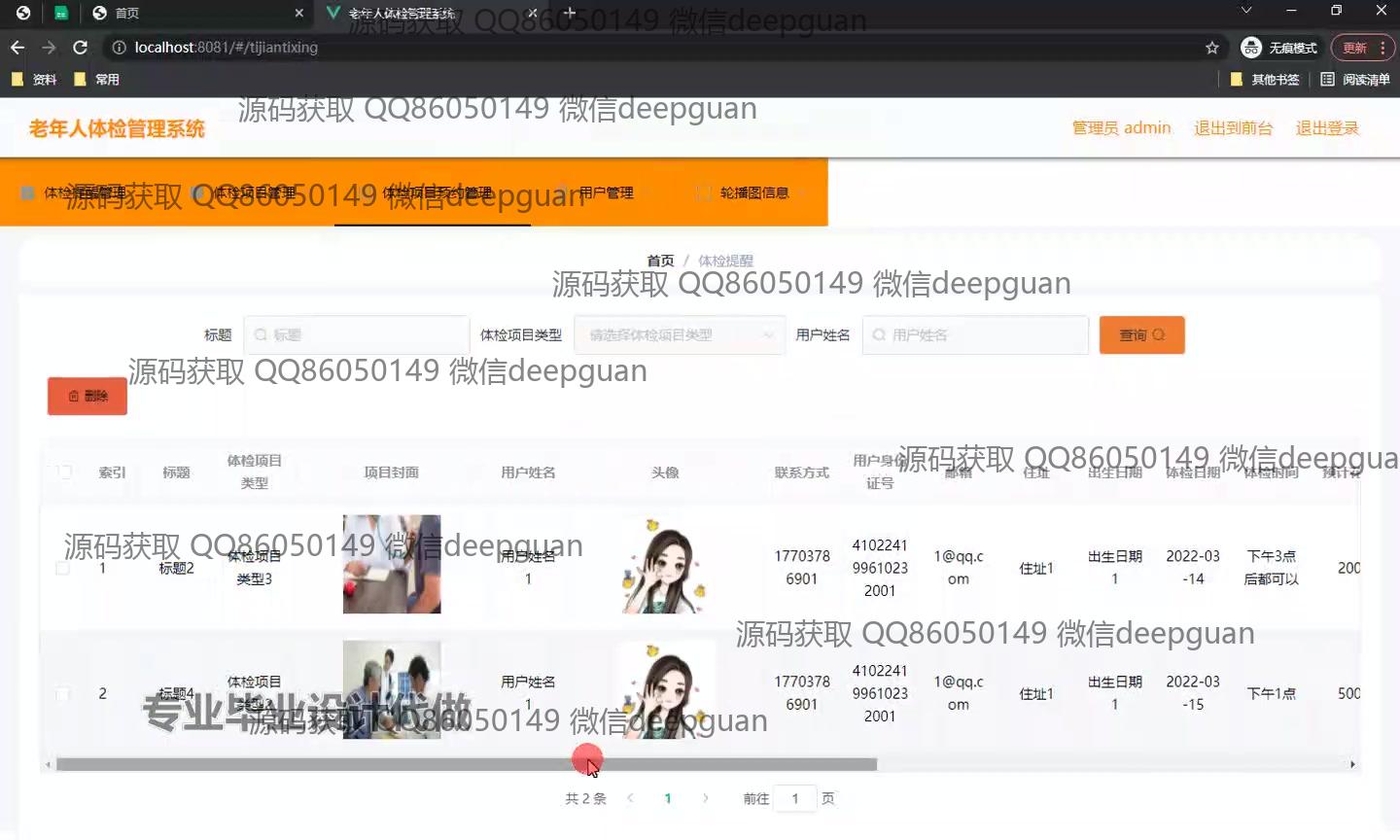Expand the 轮播图信息 menu
This screenshot has height=840, width=1400.
tap(753, 192)
